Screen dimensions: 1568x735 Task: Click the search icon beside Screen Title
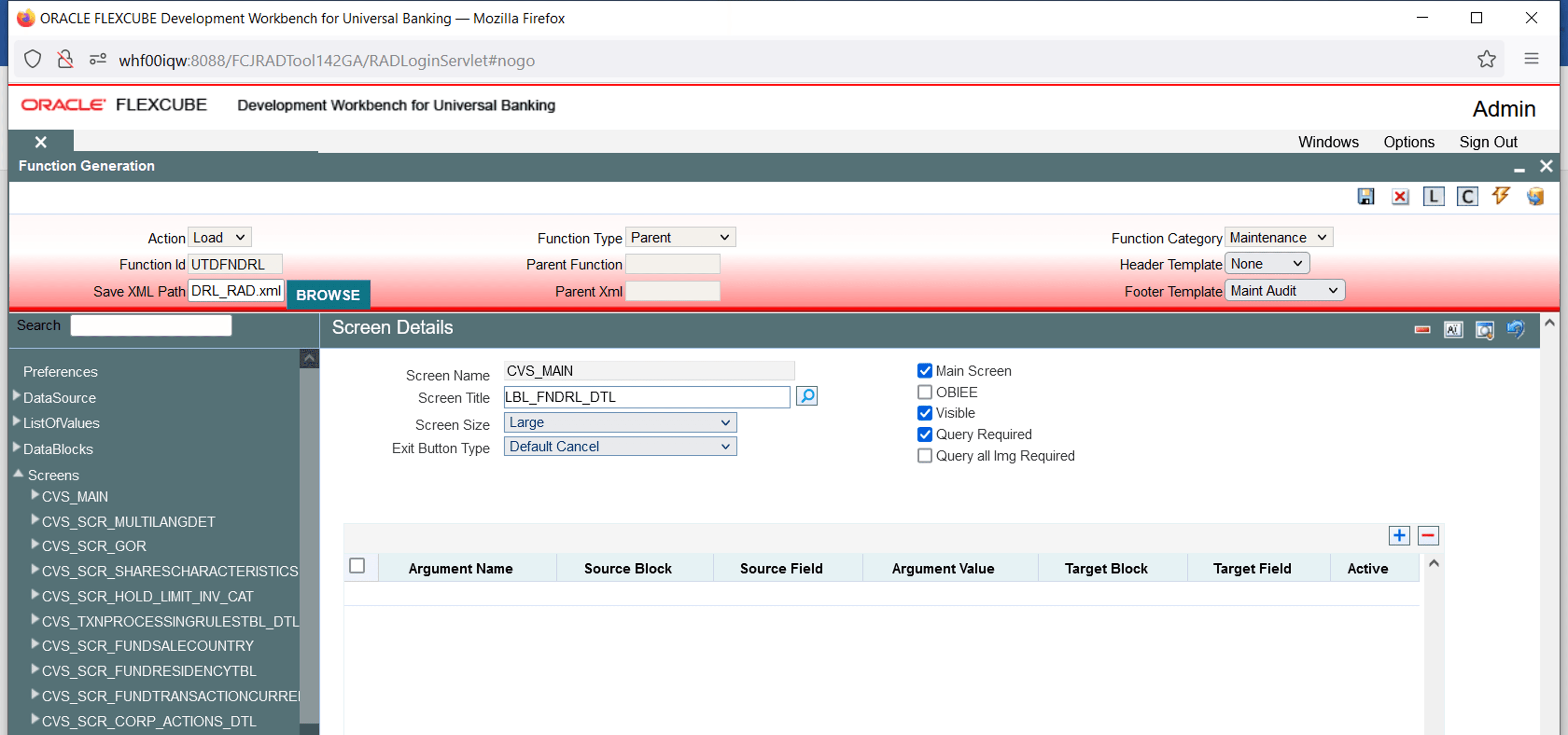[x=806, y=397]
